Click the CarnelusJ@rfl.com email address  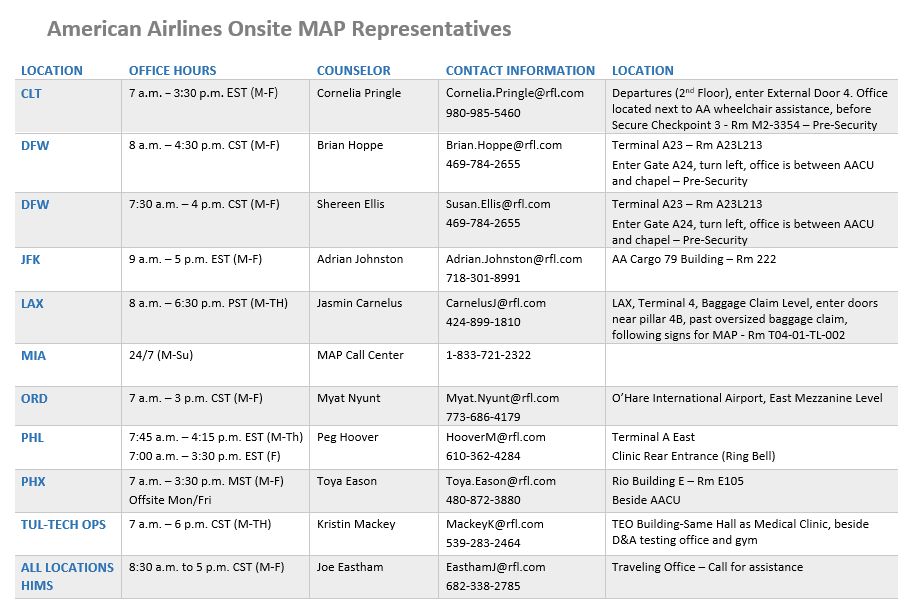point(495,303)
